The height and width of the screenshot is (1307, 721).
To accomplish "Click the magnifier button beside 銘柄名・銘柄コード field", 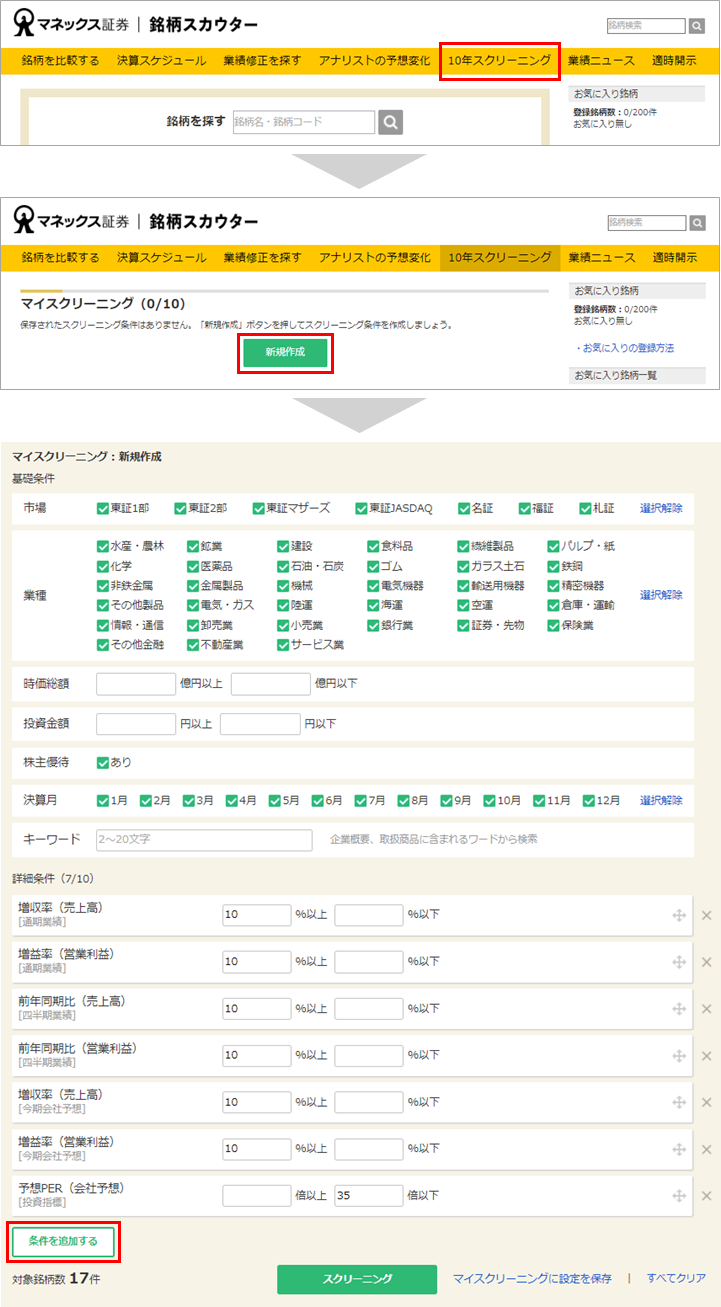I will [391, 122].
